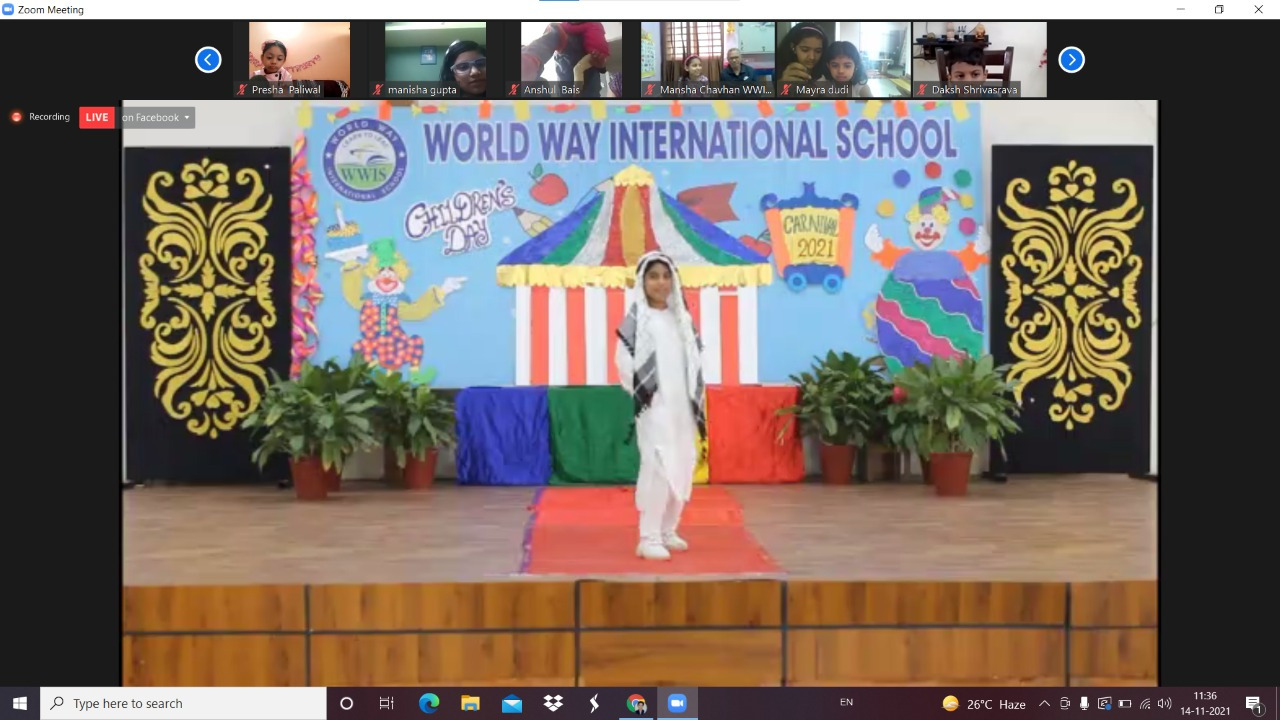Click the red LIVE indicator
Screen dimensions: 1280x720
tap(97, 117)
